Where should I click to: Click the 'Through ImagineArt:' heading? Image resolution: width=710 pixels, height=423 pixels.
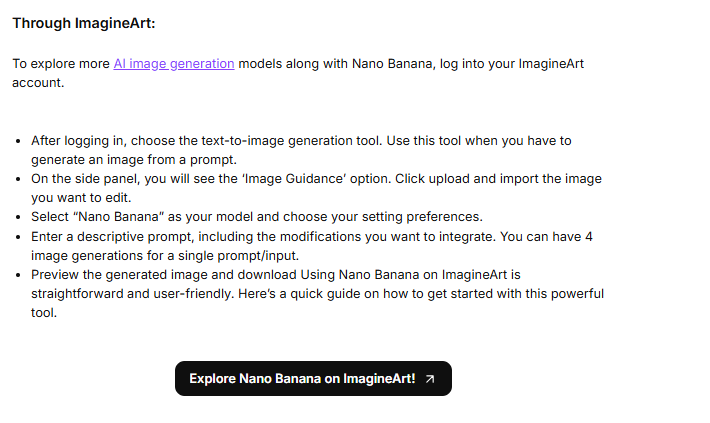84,23
